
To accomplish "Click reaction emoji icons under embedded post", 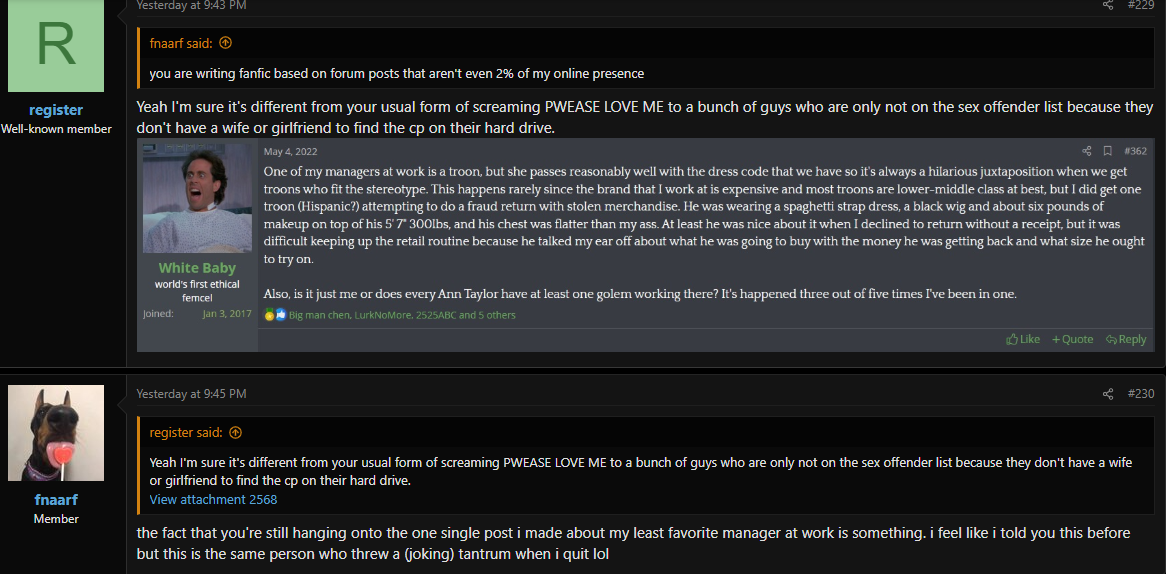I will pyautogui.click(x=275, y=315).
